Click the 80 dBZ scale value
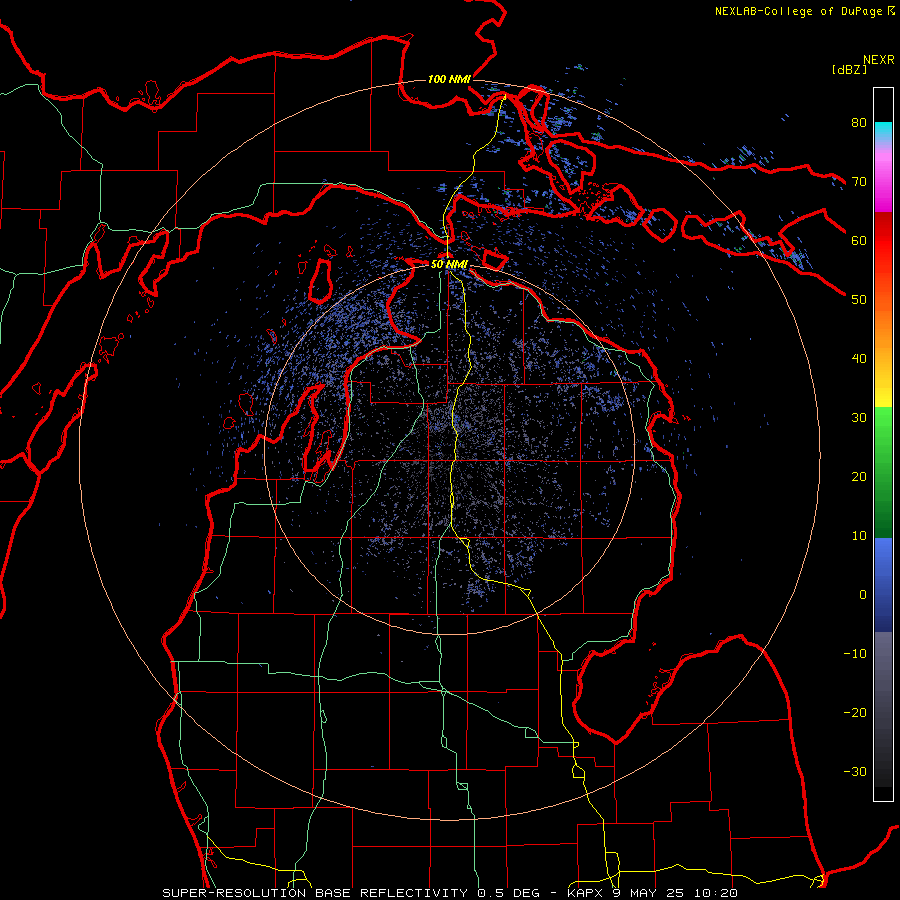 pyautogui.click(x=859, y=122)
